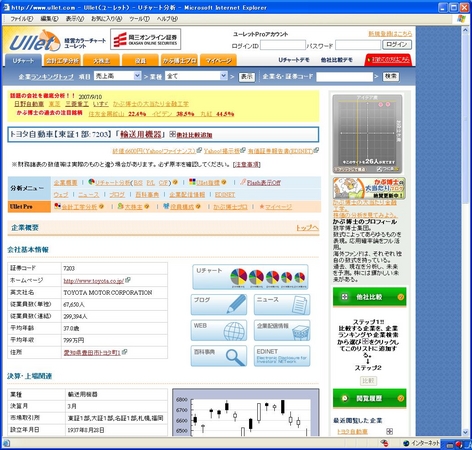This screenshot has width=472, height=450.
Task: Switch to the 会計工学分析 tab
Action: [x=62, y=61]
